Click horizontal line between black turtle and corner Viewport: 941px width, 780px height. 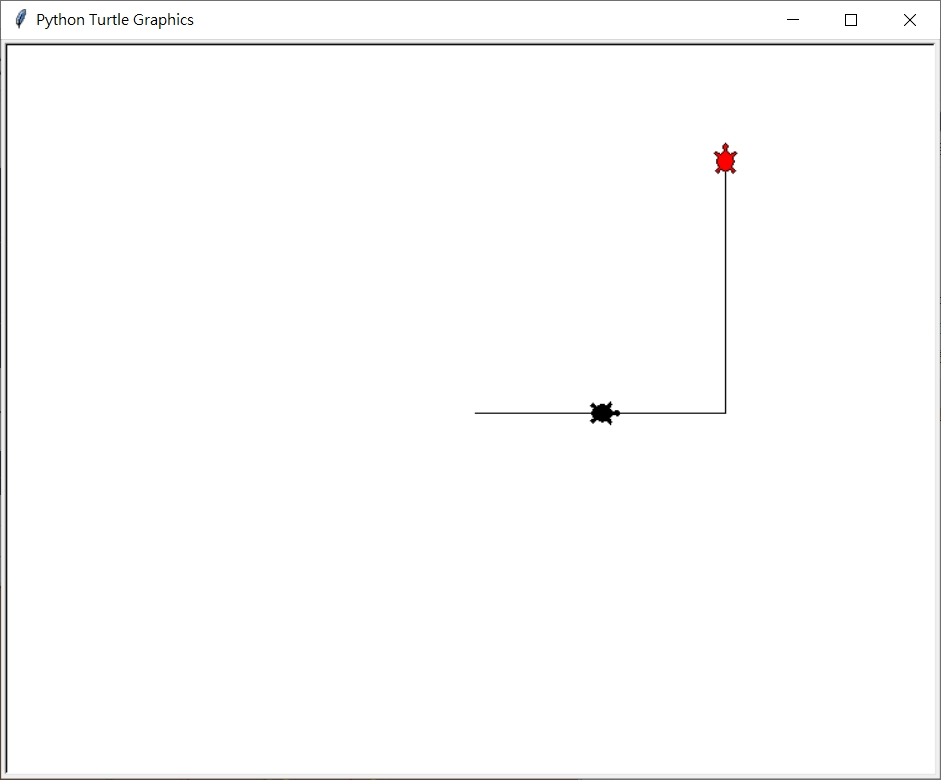[x=672, y=413]
